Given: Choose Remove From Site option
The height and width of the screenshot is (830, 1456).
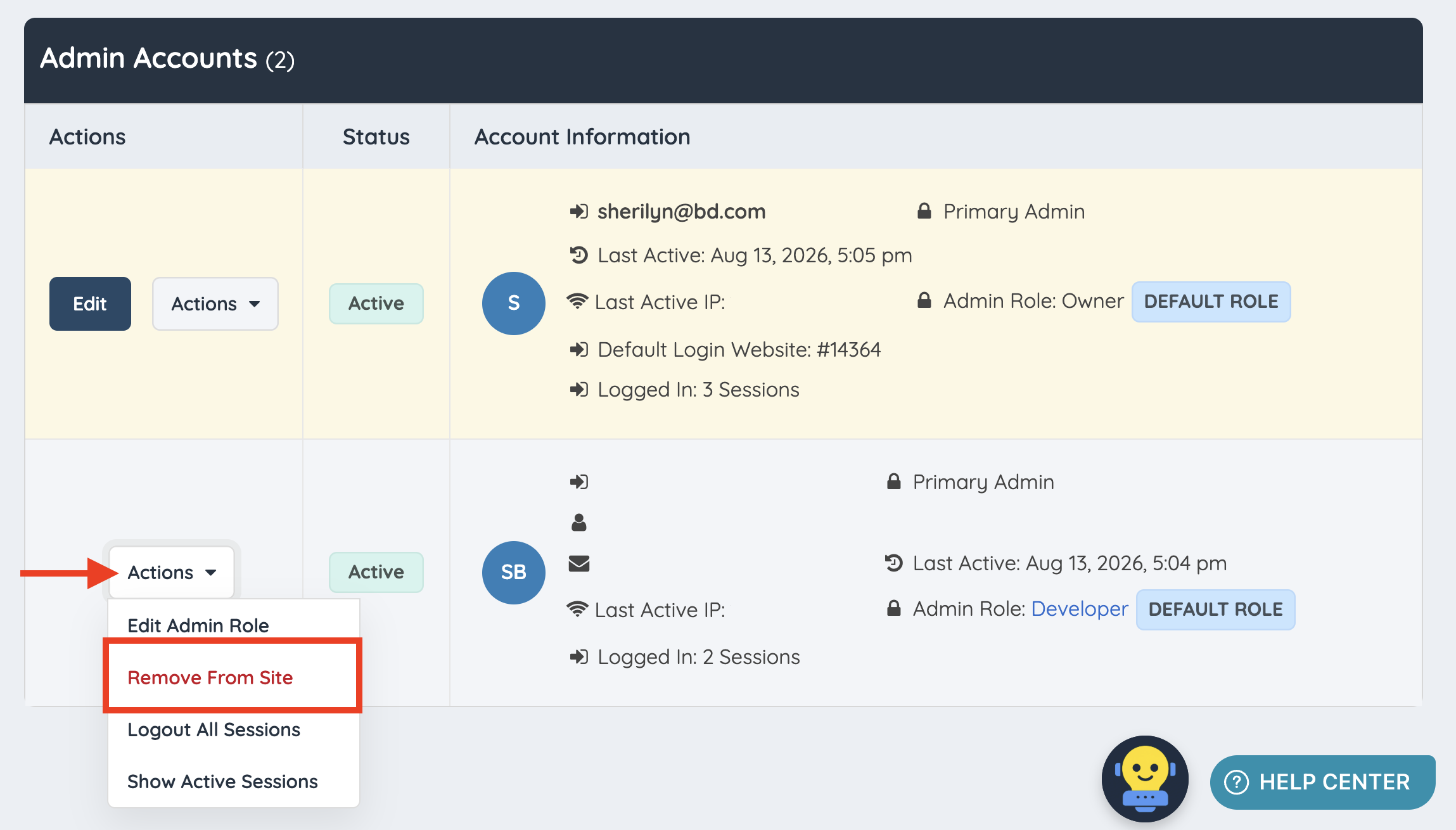Looking at the screenshot, I should [210, 677].
